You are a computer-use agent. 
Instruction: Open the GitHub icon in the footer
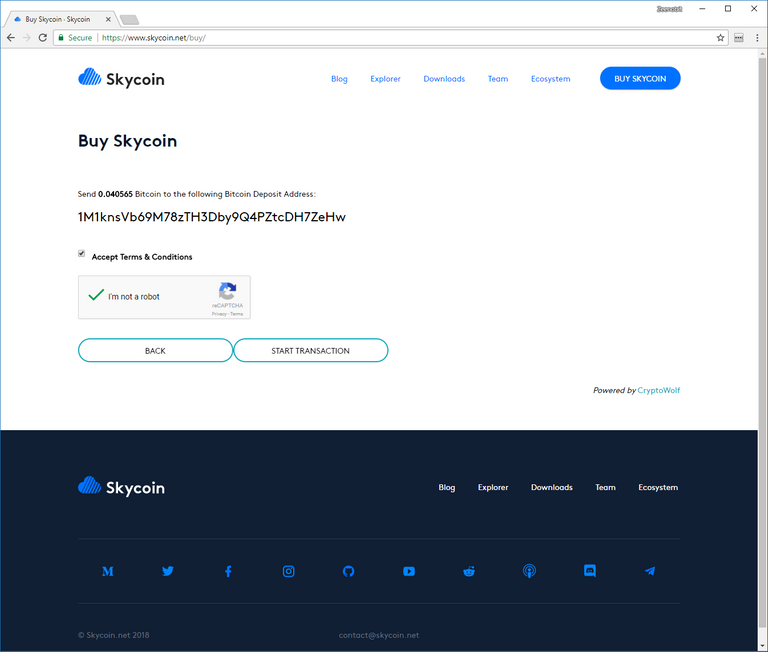[348, 571]
